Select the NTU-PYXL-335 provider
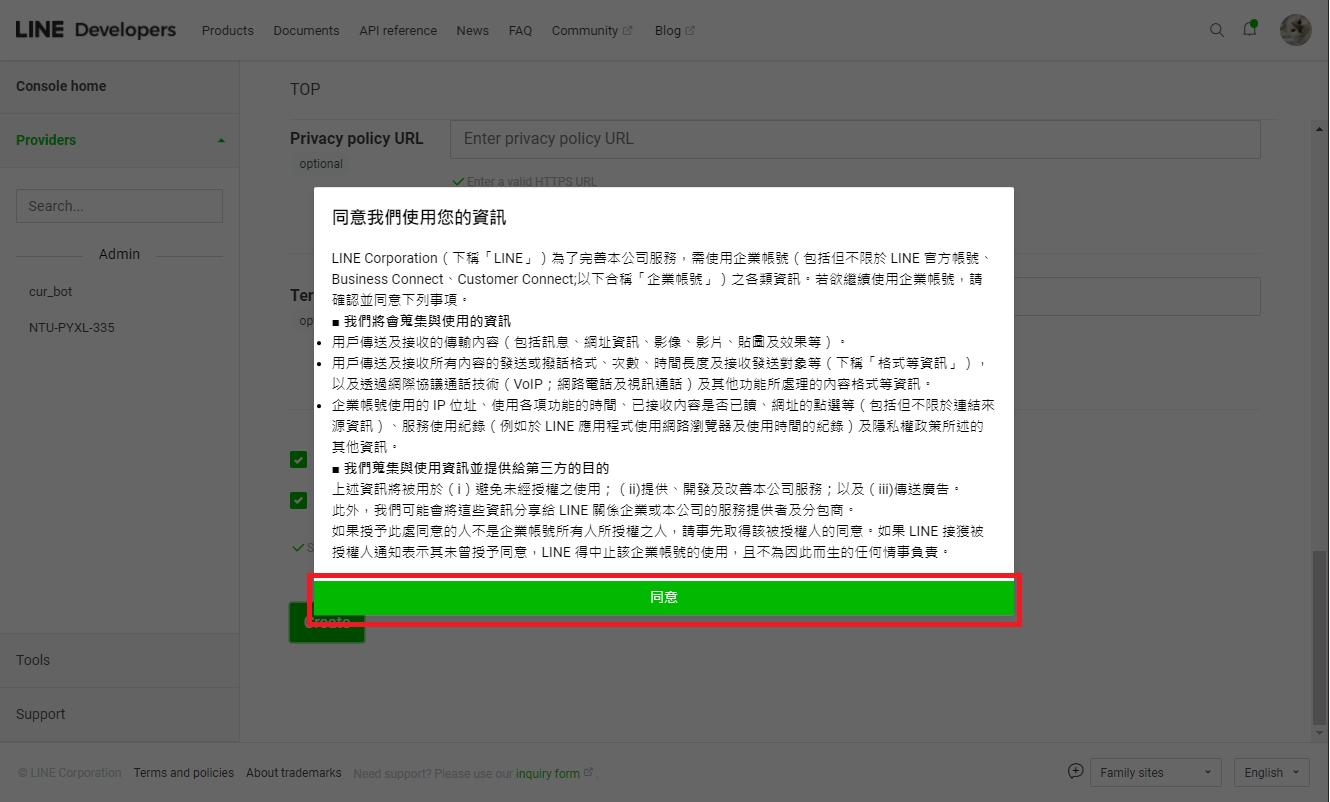 72,328
